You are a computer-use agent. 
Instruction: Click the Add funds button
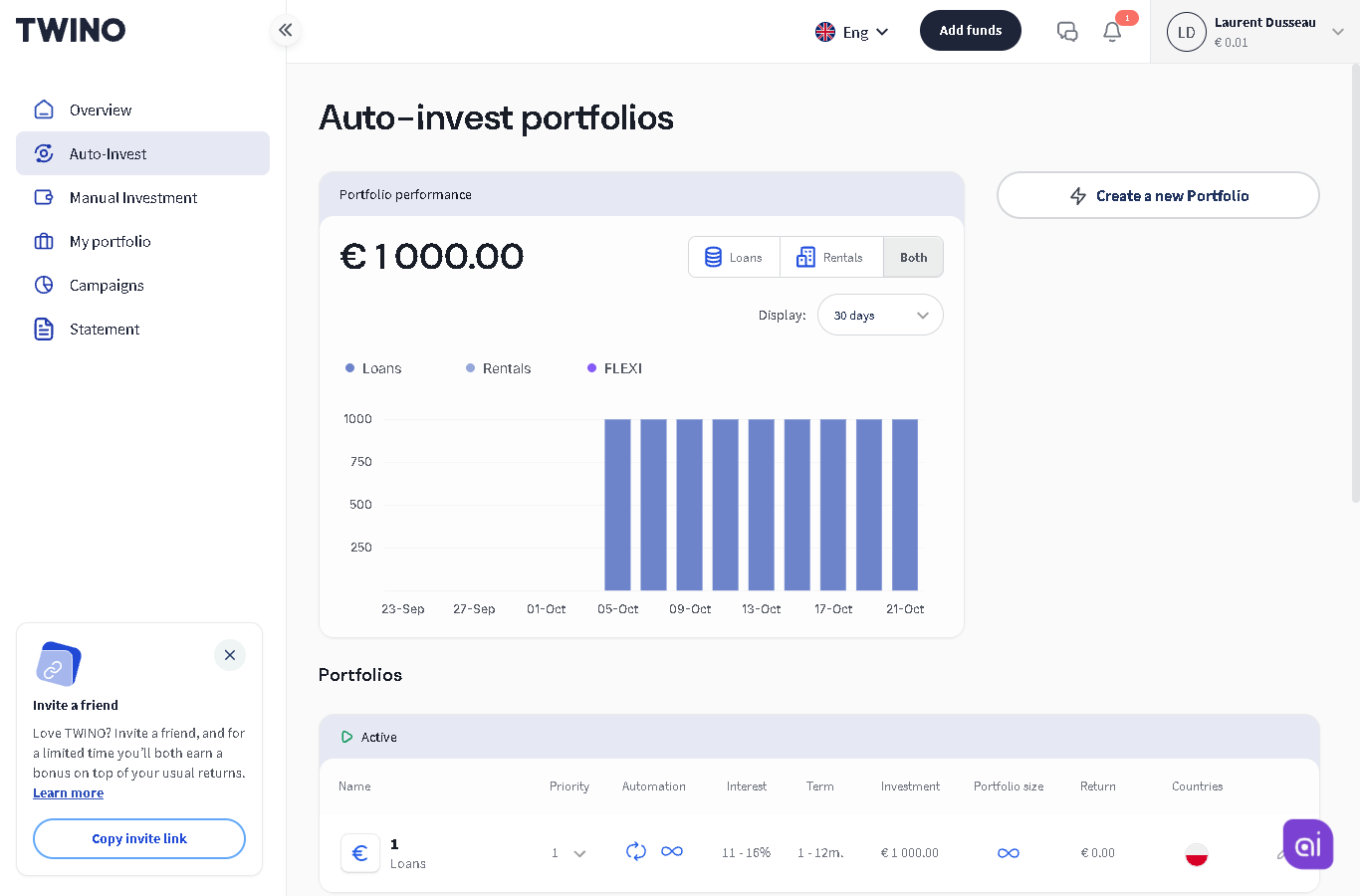point(971,31)
